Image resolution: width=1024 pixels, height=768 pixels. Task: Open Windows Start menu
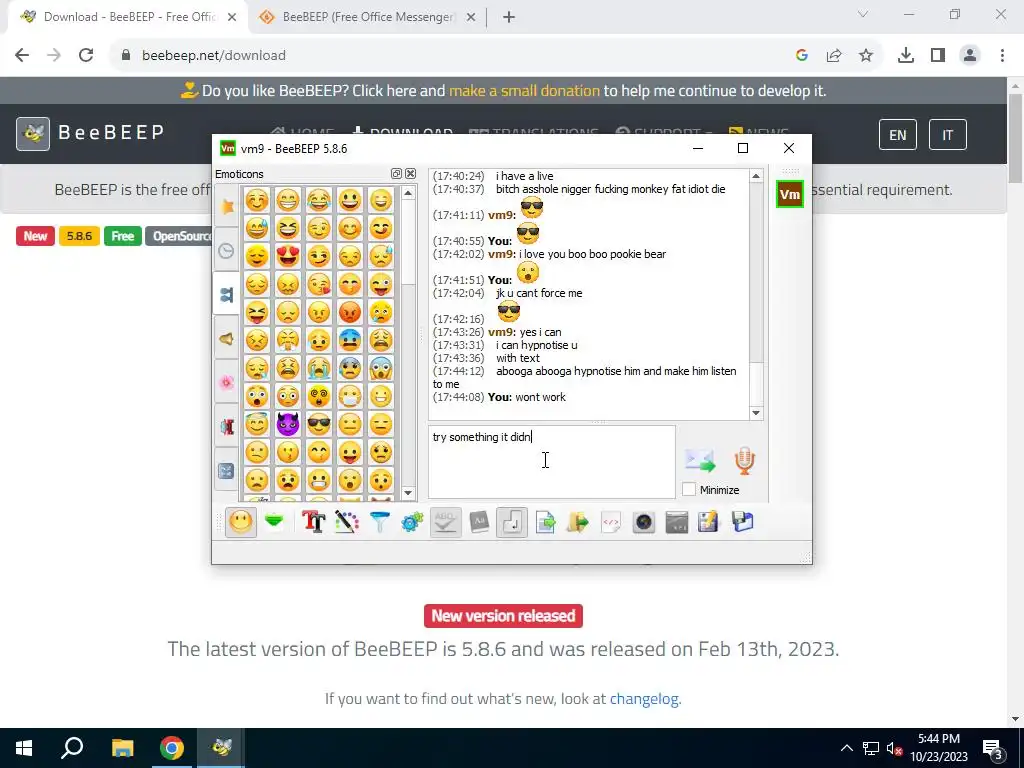coord(24,748)
